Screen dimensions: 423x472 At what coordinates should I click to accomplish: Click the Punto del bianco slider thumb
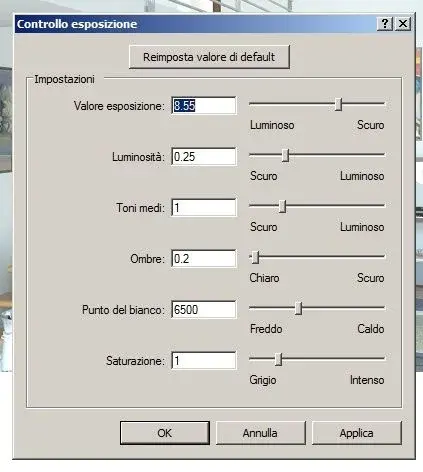[x=299, y=308]
